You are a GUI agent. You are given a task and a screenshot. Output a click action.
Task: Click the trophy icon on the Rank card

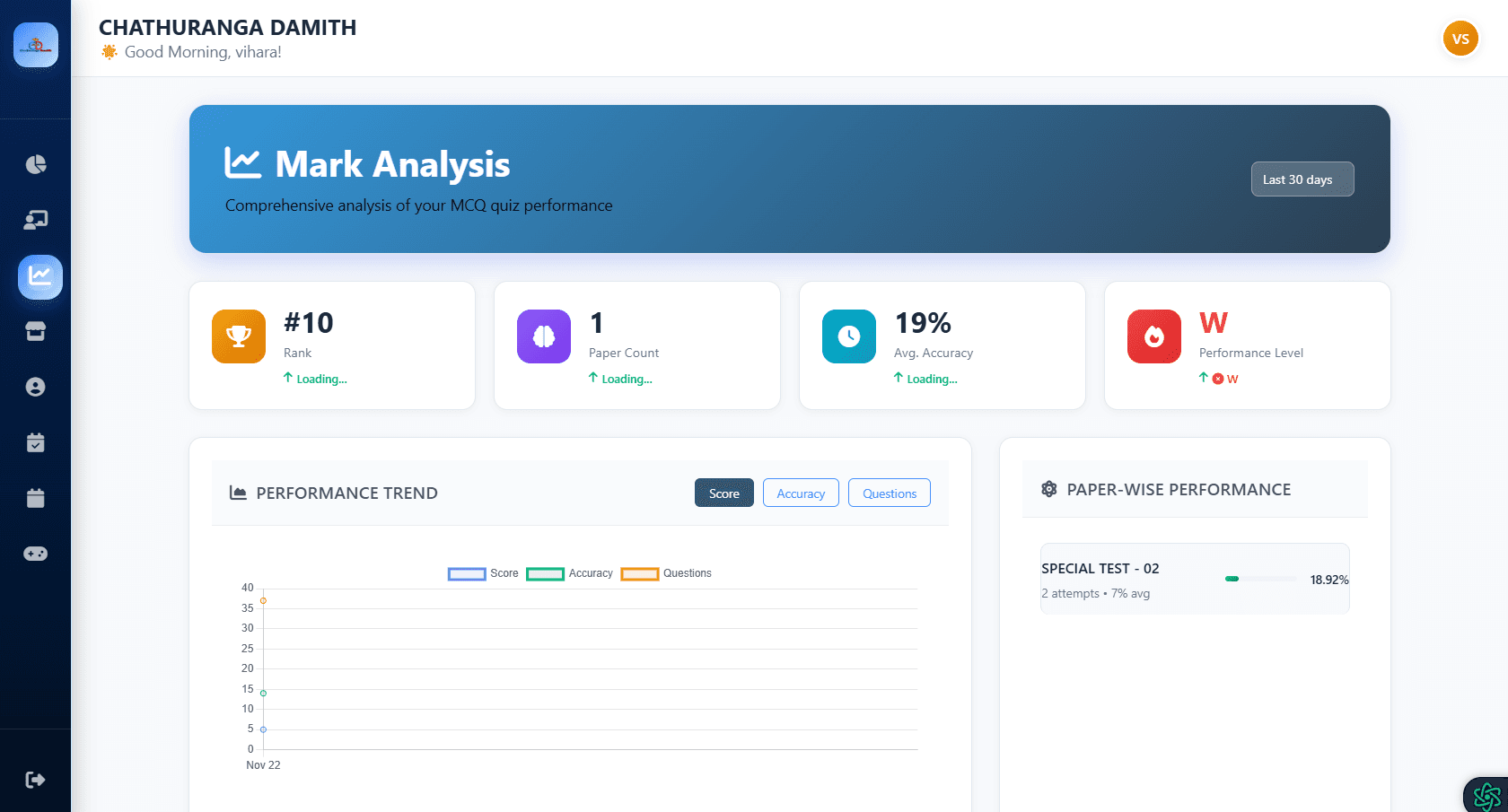[238, 336]
